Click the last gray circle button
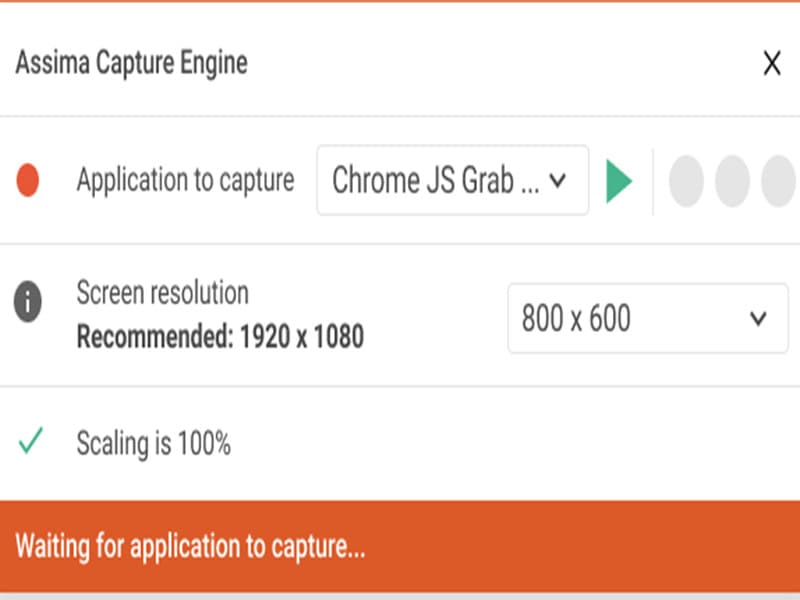800x600 pixels. pos(778,182)
